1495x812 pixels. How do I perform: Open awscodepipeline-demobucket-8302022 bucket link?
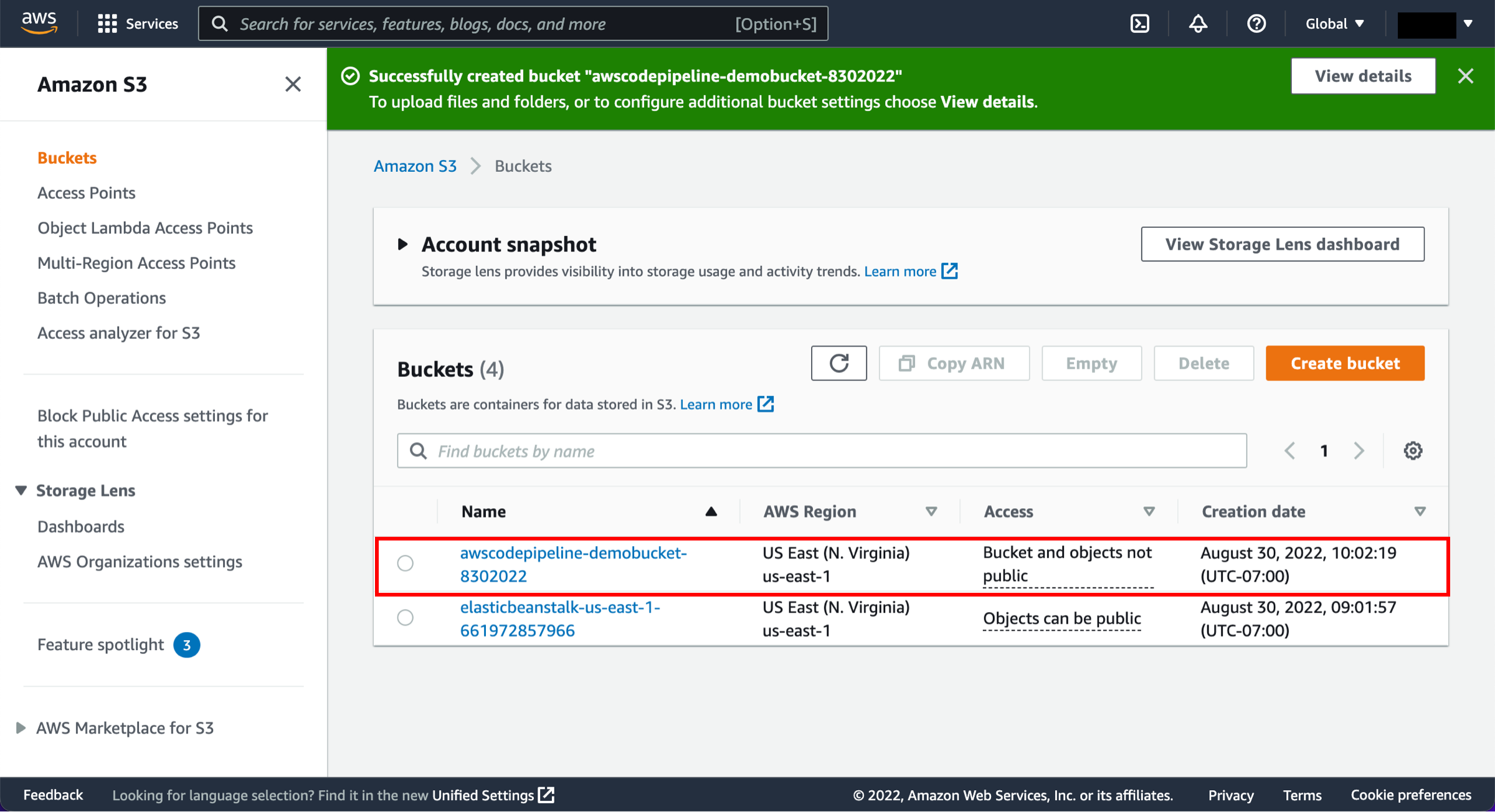pyautogui.click(x=574, y=564)
